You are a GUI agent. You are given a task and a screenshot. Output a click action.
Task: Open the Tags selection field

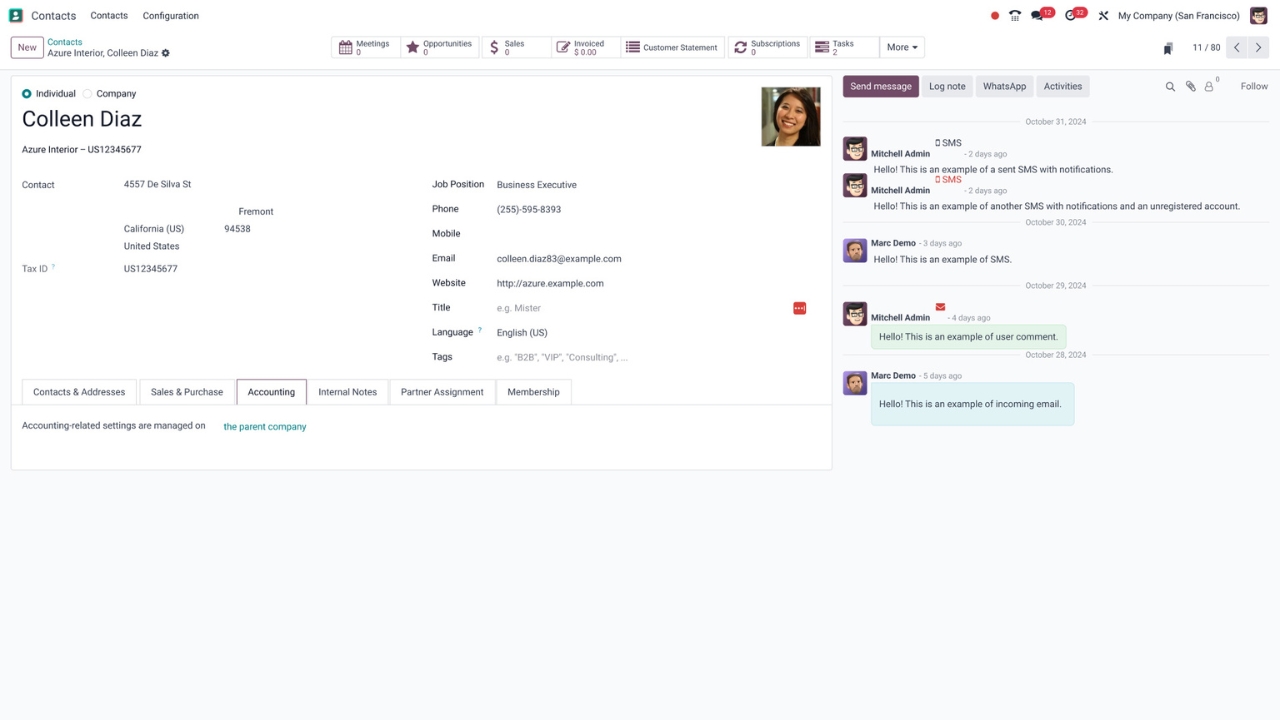650,357
